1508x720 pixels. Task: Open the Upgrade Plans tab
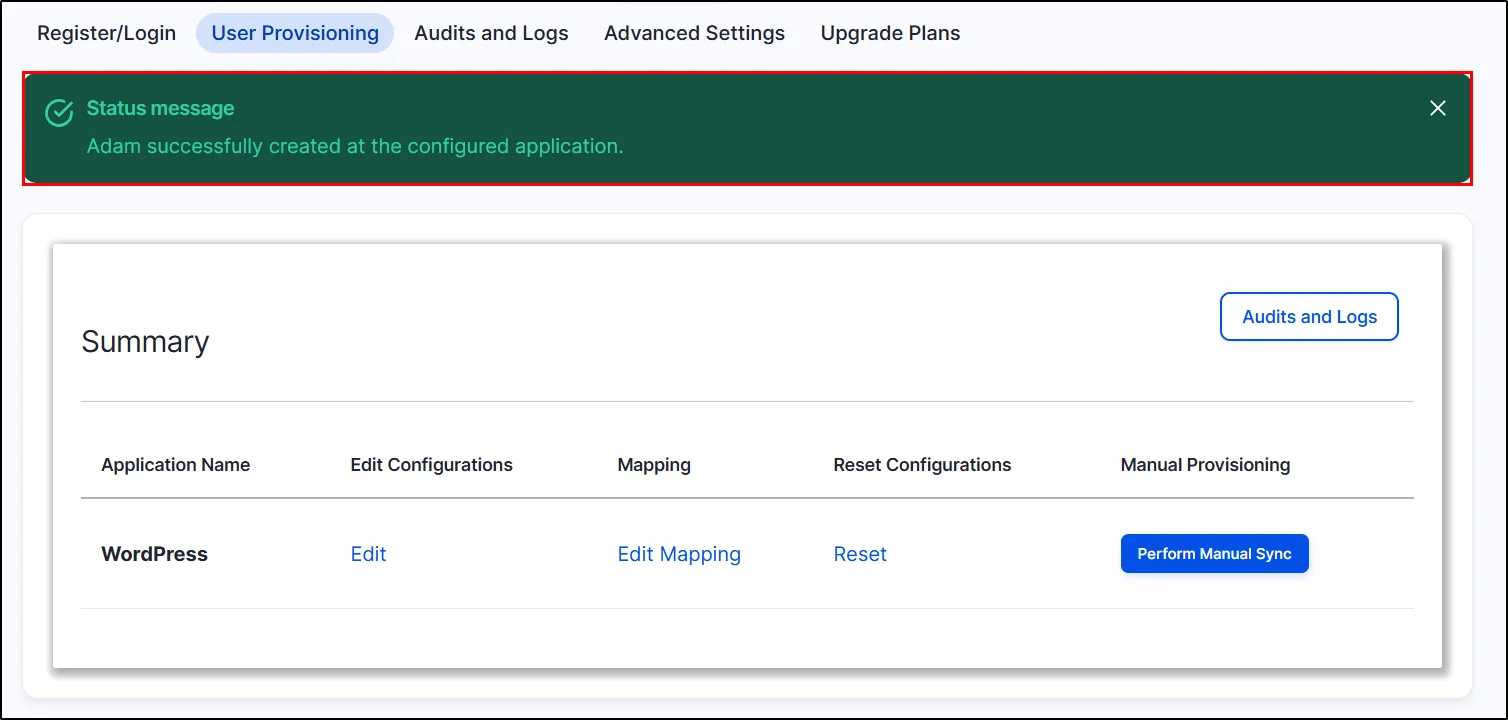[x=890, y=33]
